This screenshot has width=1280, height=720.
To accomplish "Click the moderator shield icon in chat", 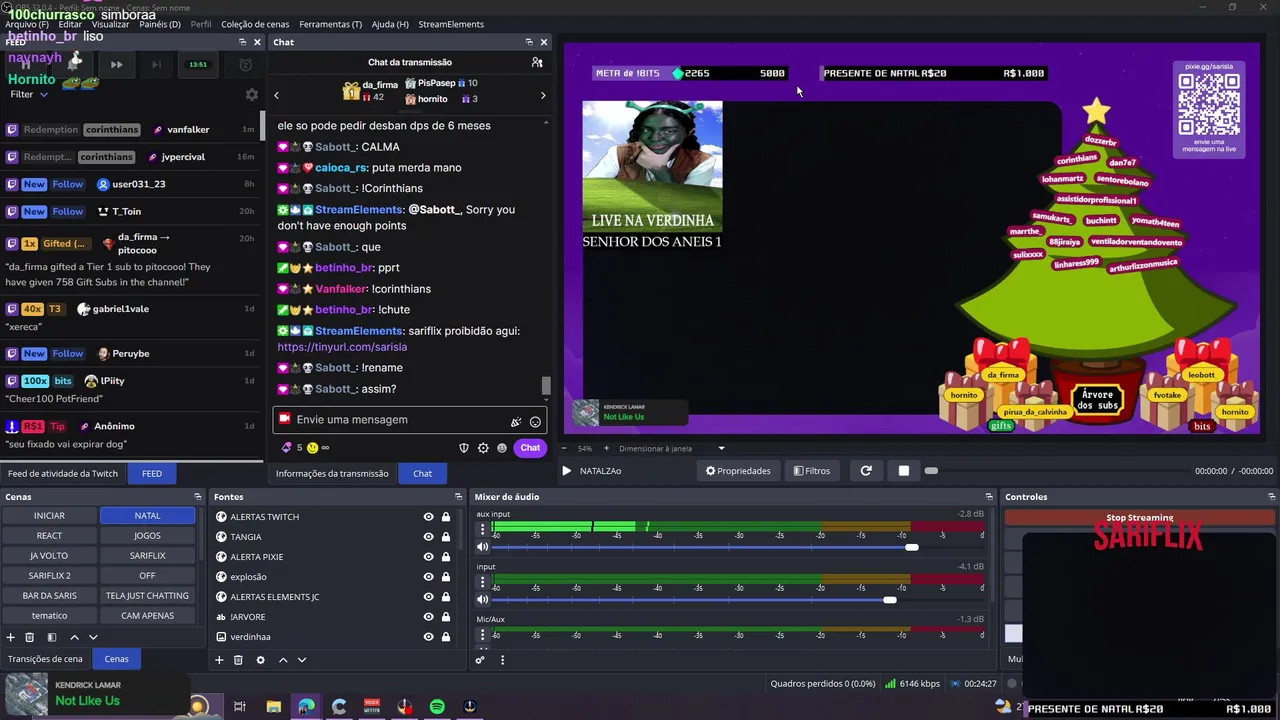I will pos(463,448).
